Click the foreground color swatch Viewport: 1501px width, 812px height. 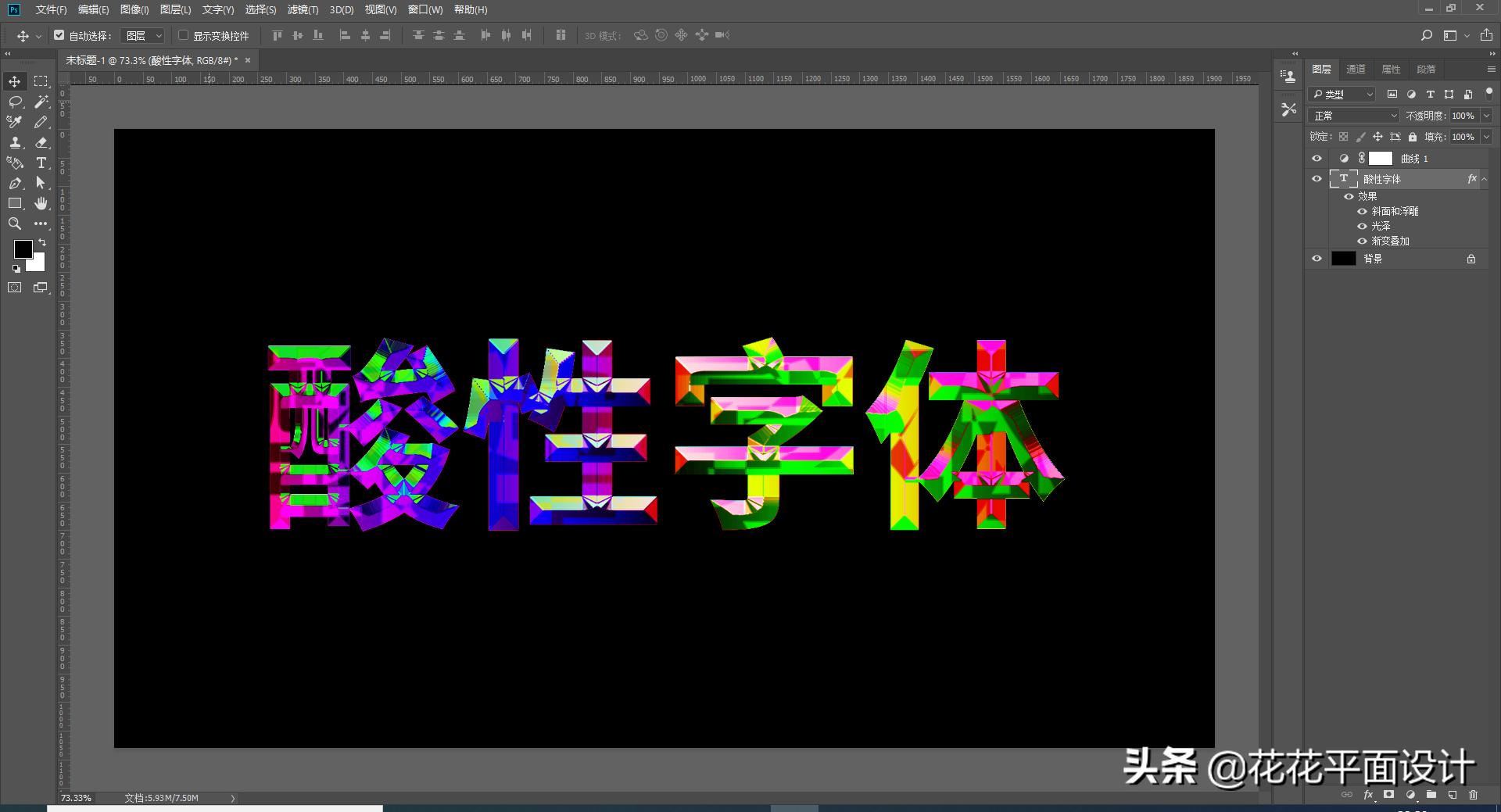23,249
